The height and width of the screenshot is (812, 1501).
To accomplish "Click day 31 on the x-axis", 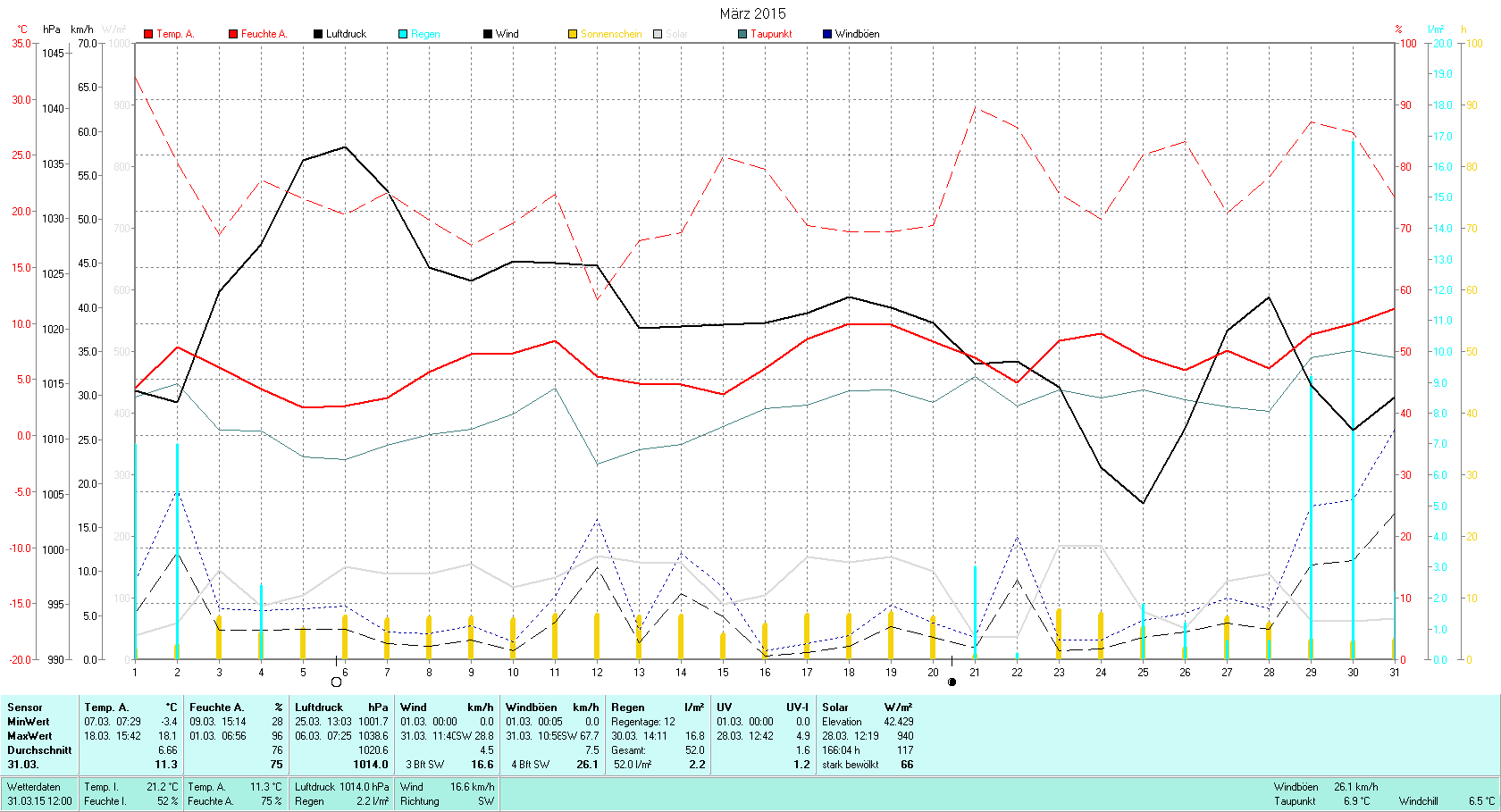I will tap(1395, 673).
